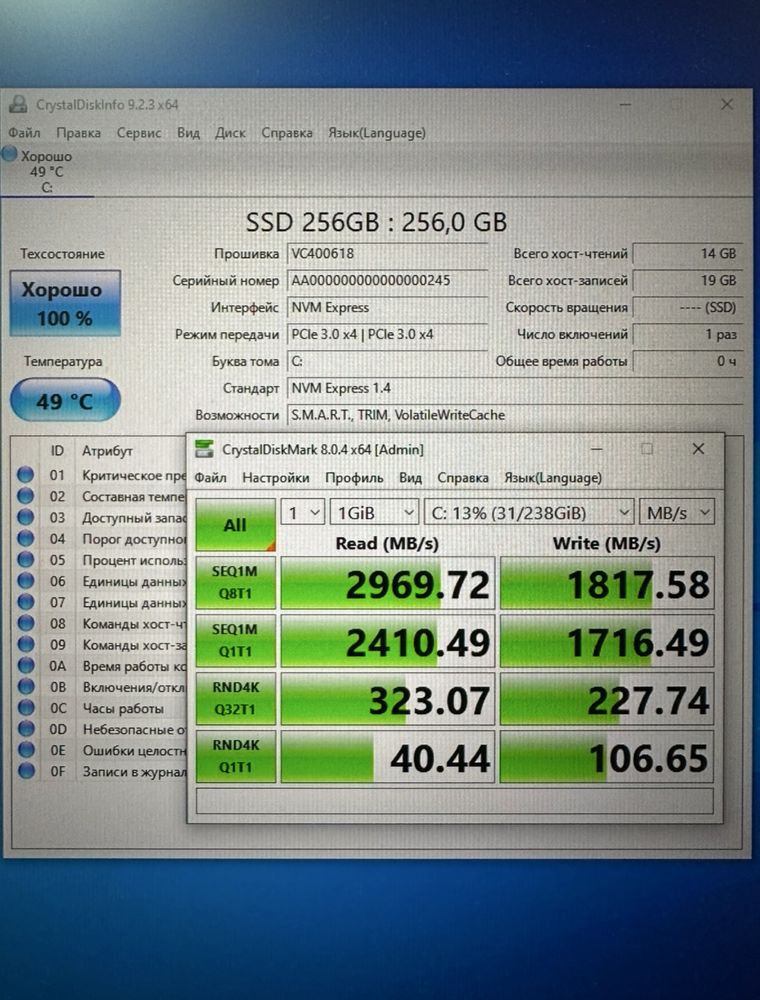Click the Стандарт field NVM Express 1.4

(515, 388)
